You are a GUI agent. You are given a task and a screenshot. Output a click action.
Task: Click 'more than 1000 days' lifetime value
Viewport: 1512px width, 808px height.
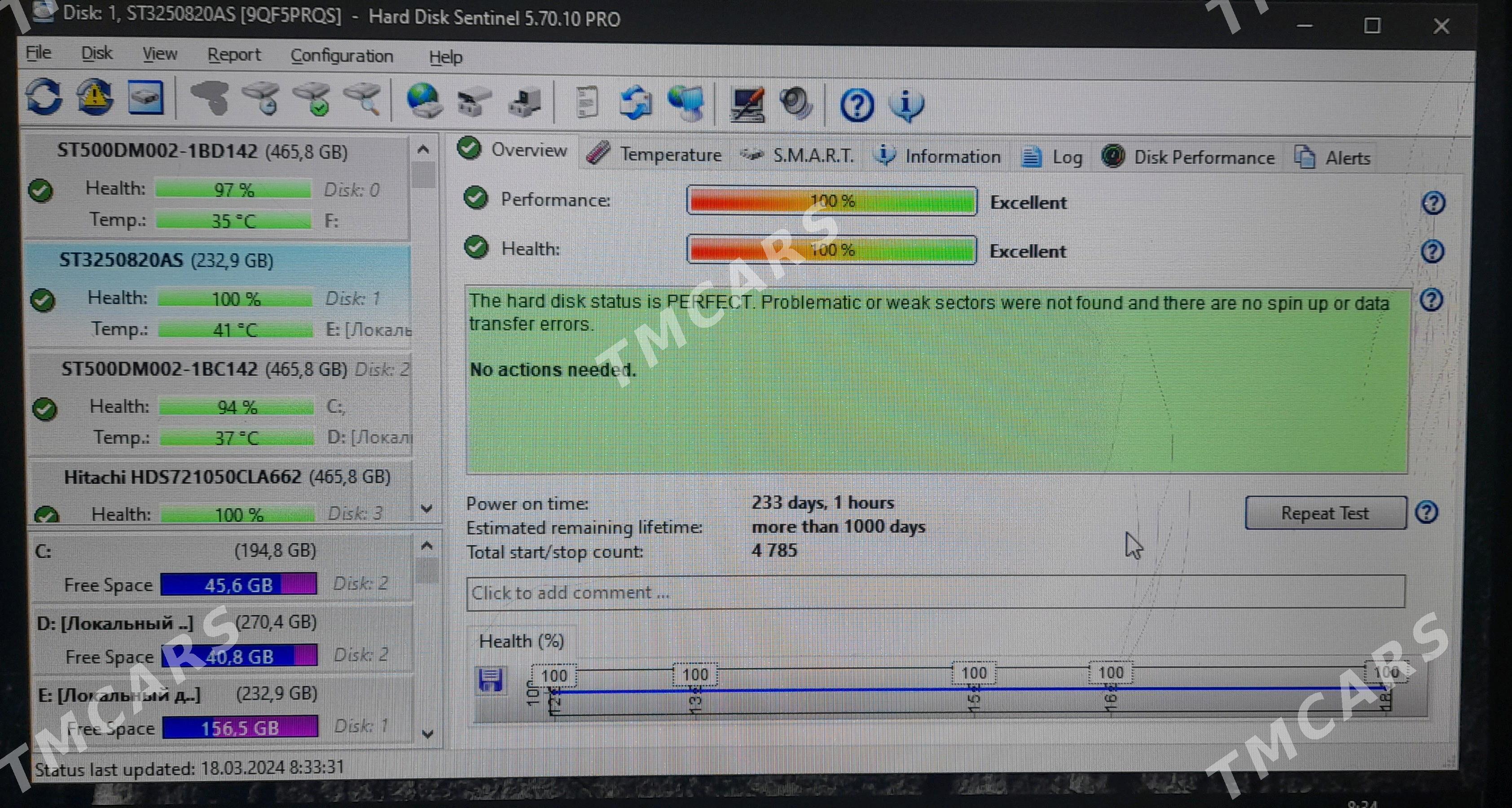838,527
